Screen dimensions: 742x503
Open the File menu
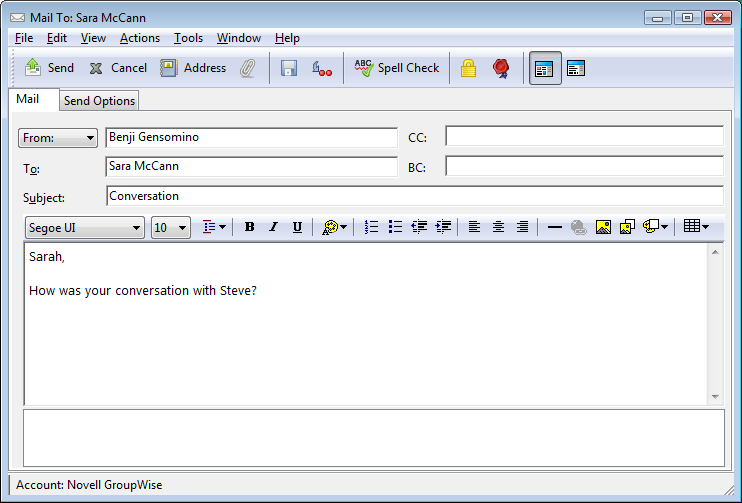24,38
